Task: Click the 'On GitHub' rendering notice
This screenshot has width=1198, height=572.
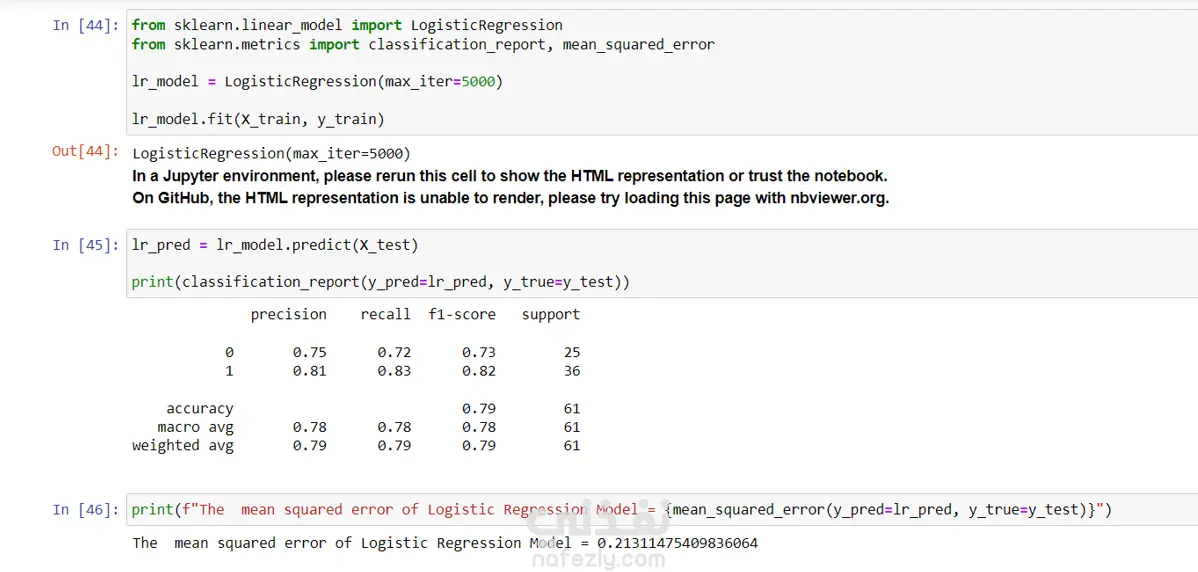Action: pyautogui.click(x=510, y=198)
